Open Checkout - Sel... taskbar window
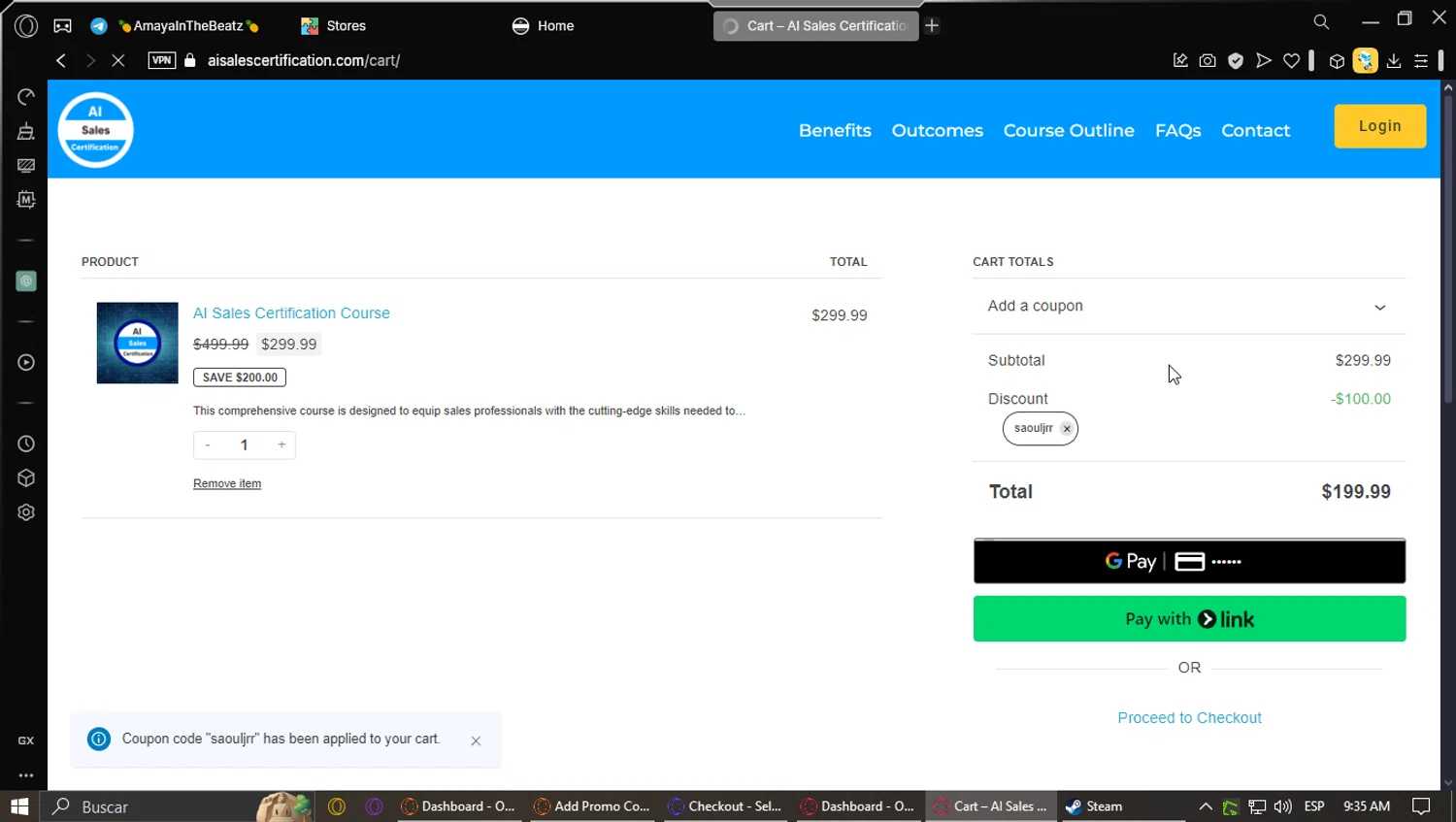 pos(725,806)
